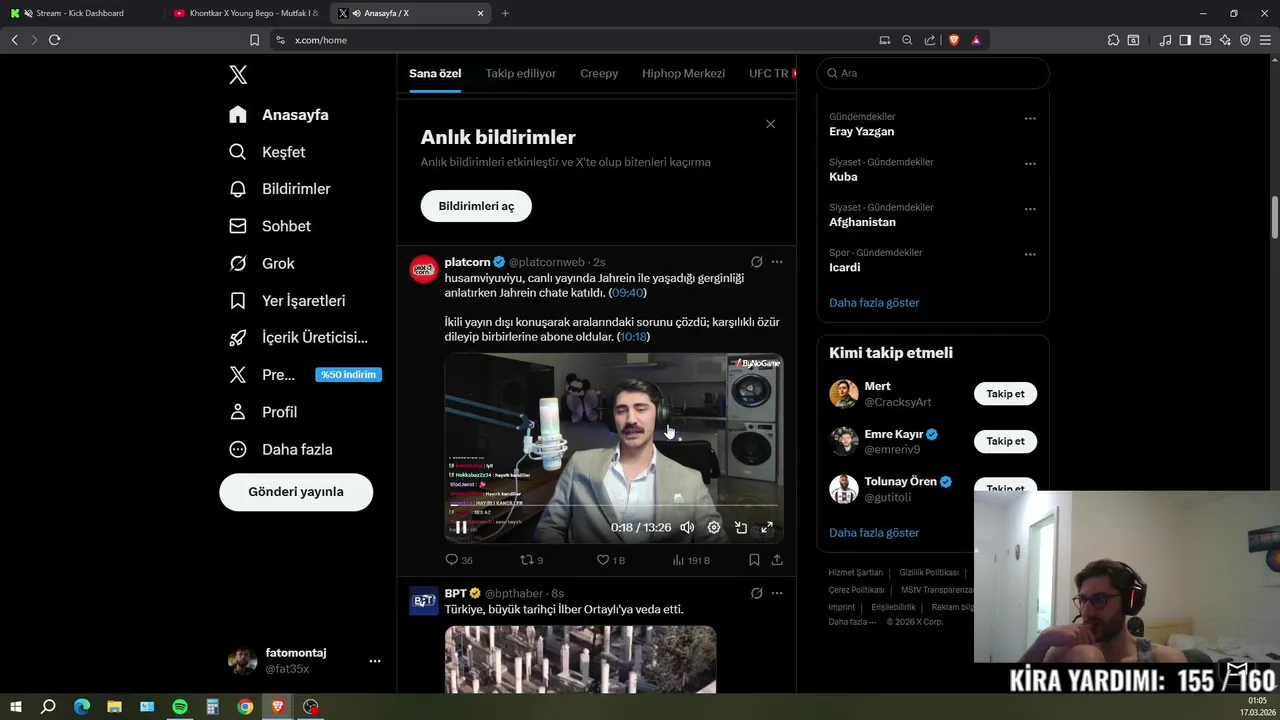The image size is (1280, 720).
Task: Open options for Icardi trend
Action: (x=1030, y=254)
